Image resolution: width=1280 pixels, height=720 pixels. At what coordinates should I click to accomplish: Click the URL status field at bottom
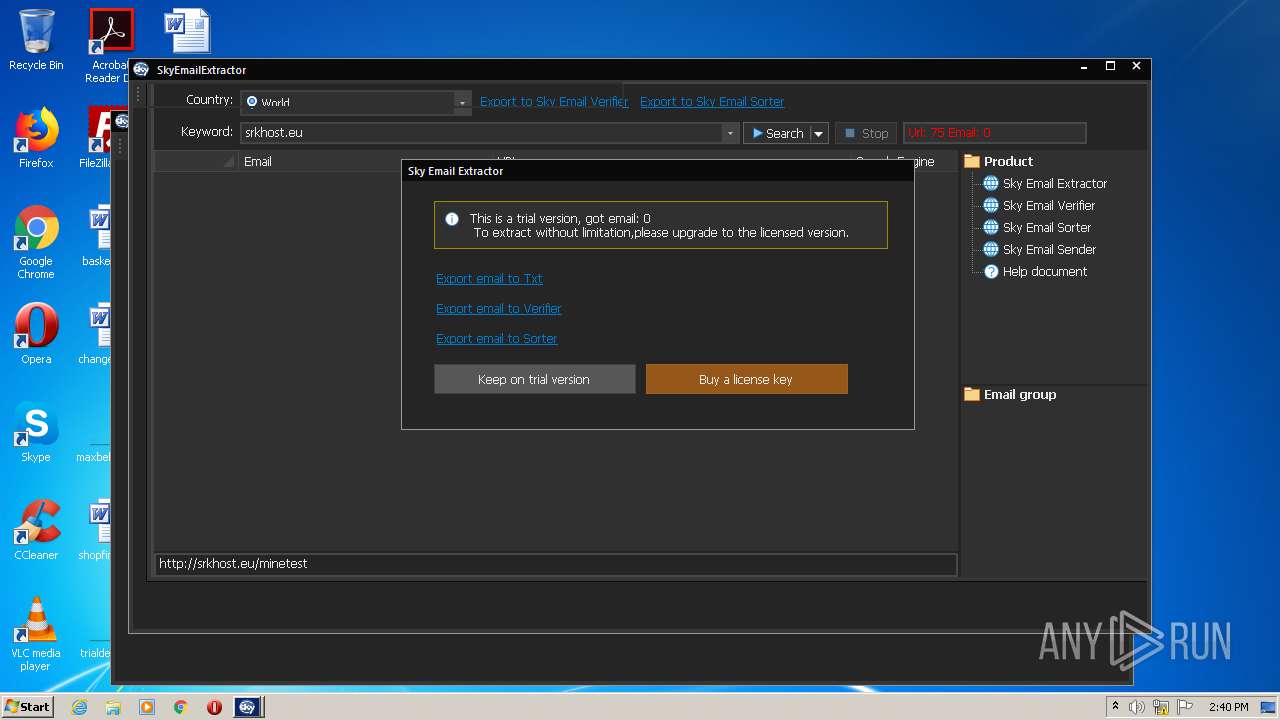coord(556,564)
